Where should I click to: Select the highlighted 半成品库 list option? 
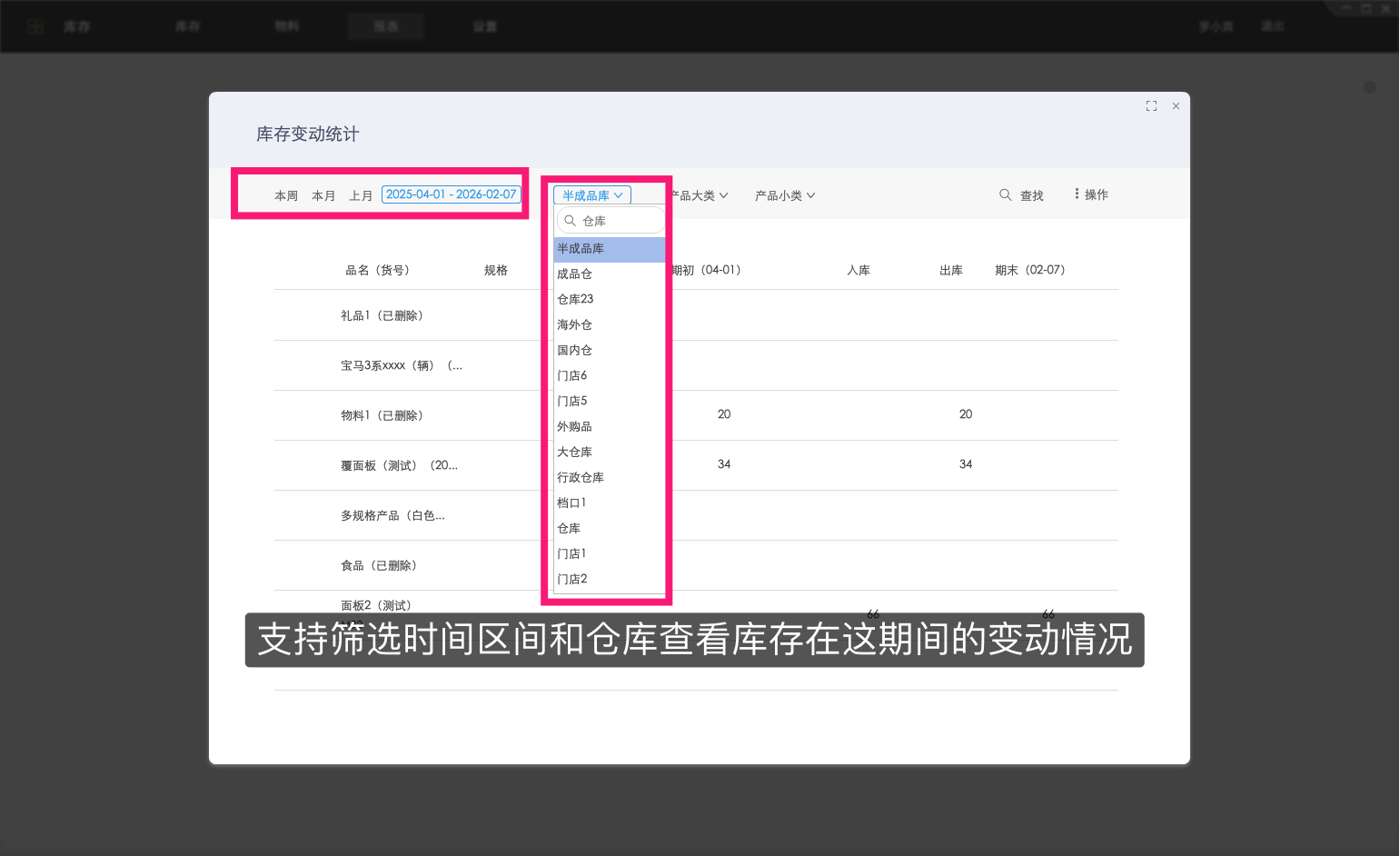pos(581,248)
